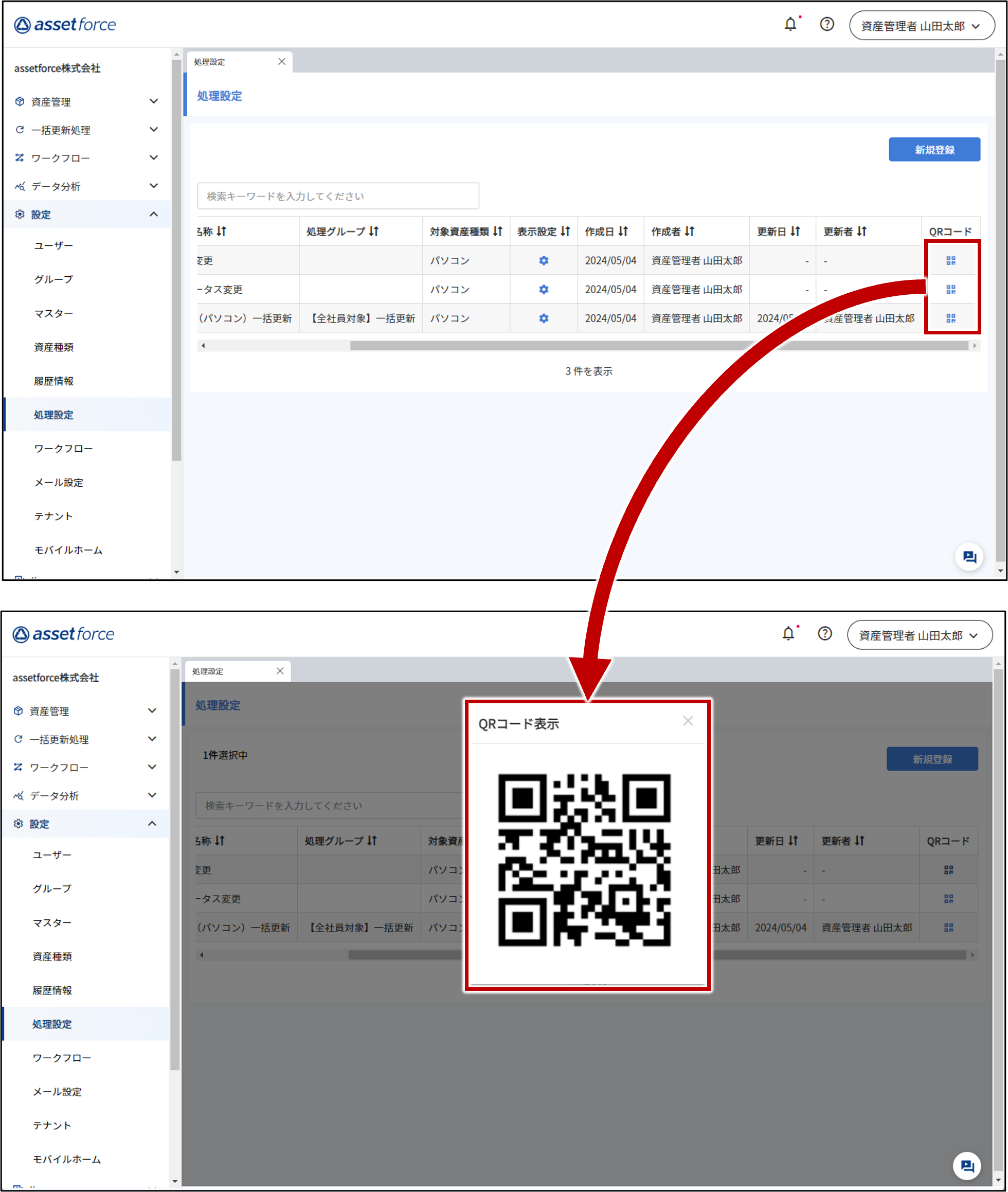
Task: Click the dimmed 新規登録 button in the lower screenshot
Action: [932, 759]
